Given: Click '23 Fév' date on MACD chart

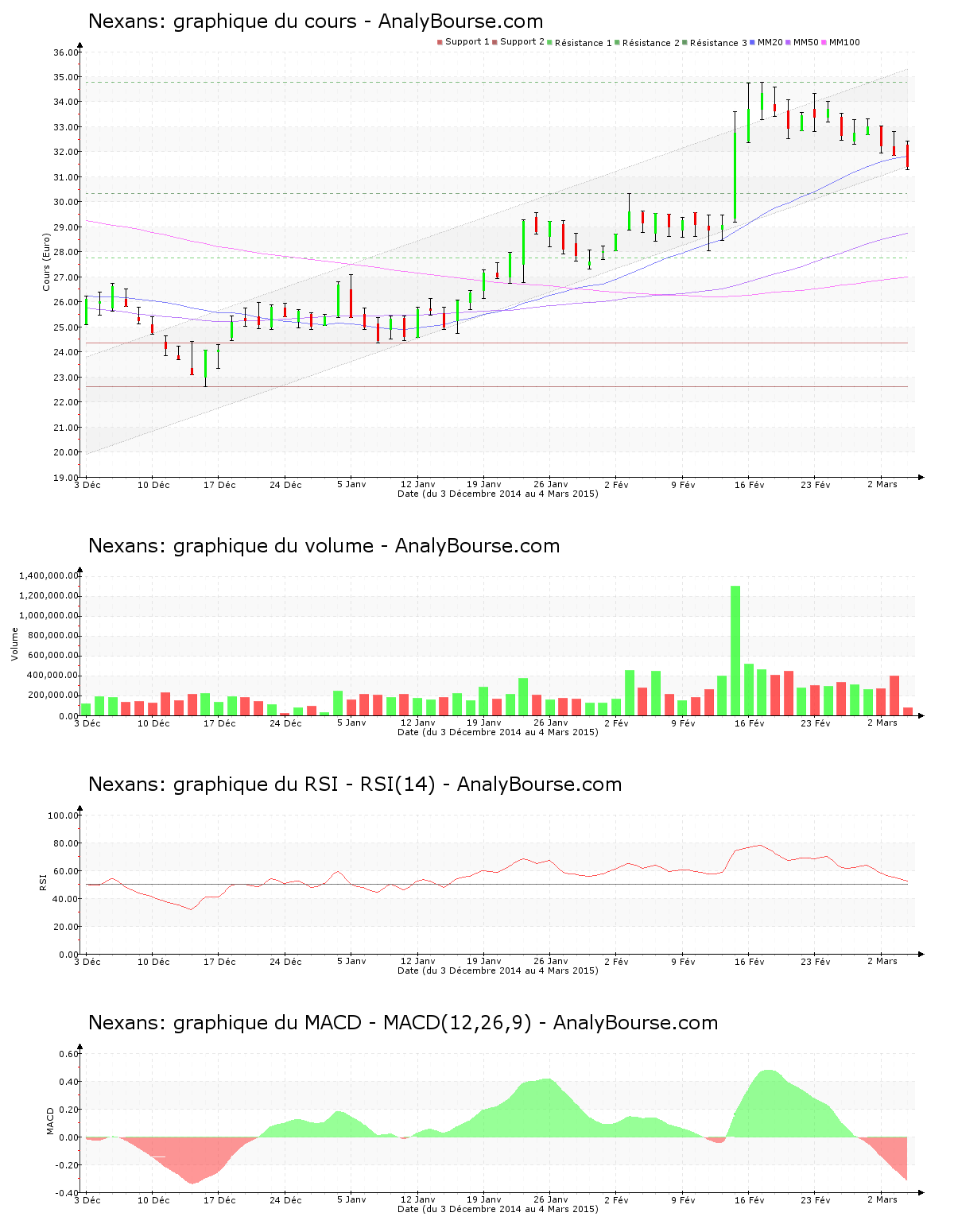Looking at the screenshot, I should (x=816, y=1200).
